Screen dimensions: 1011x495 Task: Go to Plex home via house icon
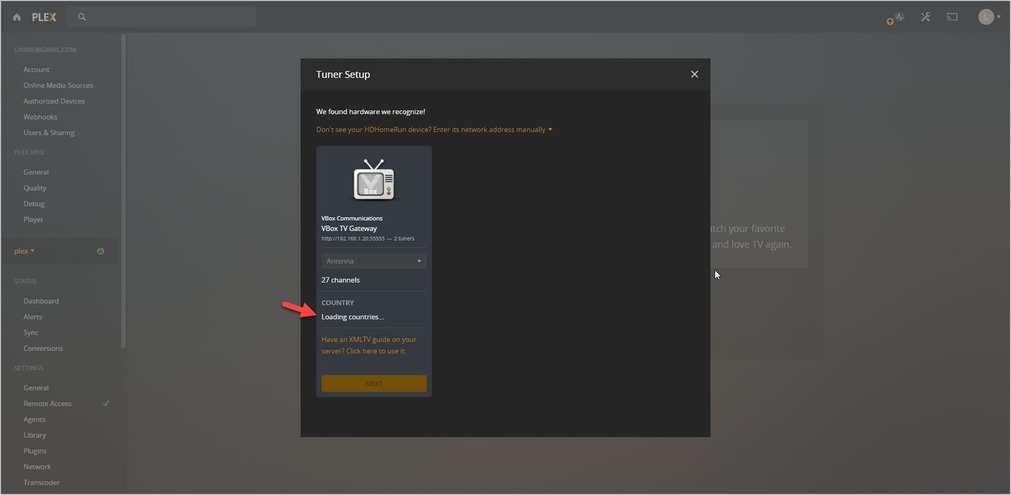17,17
